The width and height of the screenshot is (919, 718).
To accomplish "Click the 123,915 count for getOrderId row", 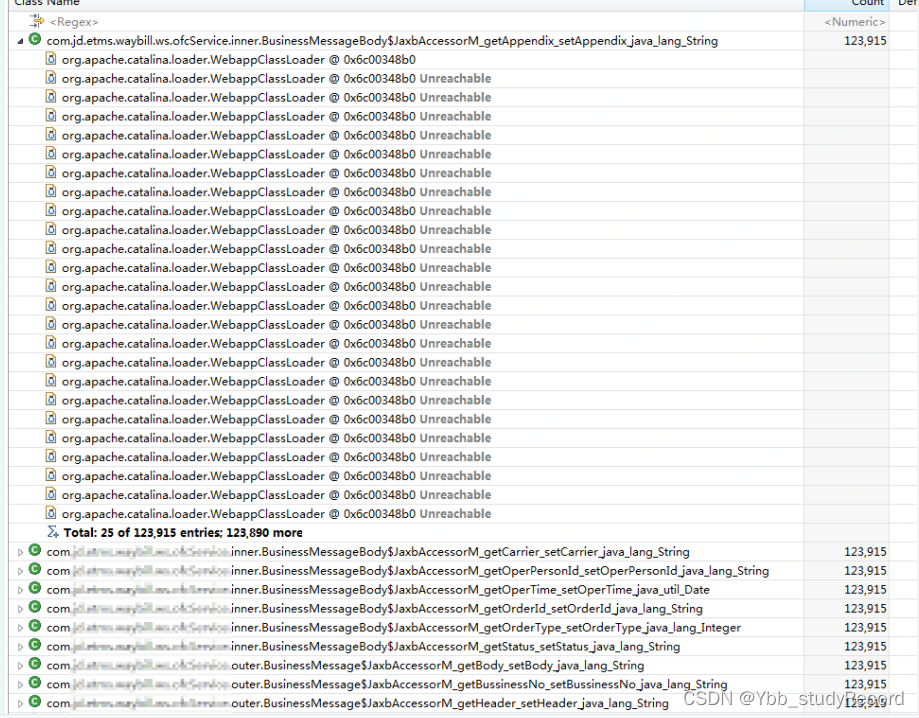I will point(865,609).
